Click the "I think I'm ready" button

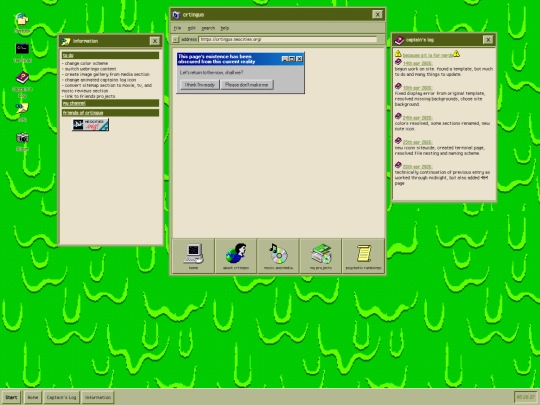[x=200, y=85]
